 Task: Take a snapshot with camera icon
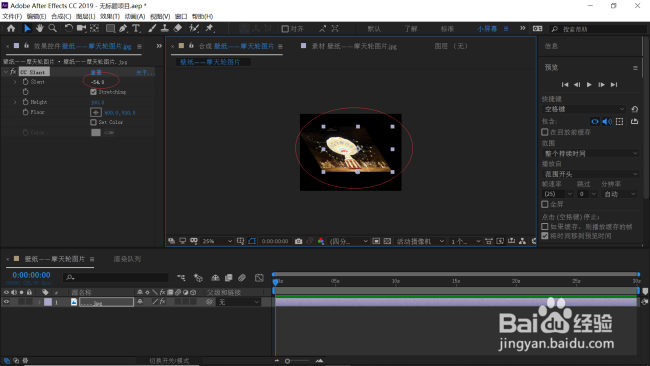(x=298, y=241)
